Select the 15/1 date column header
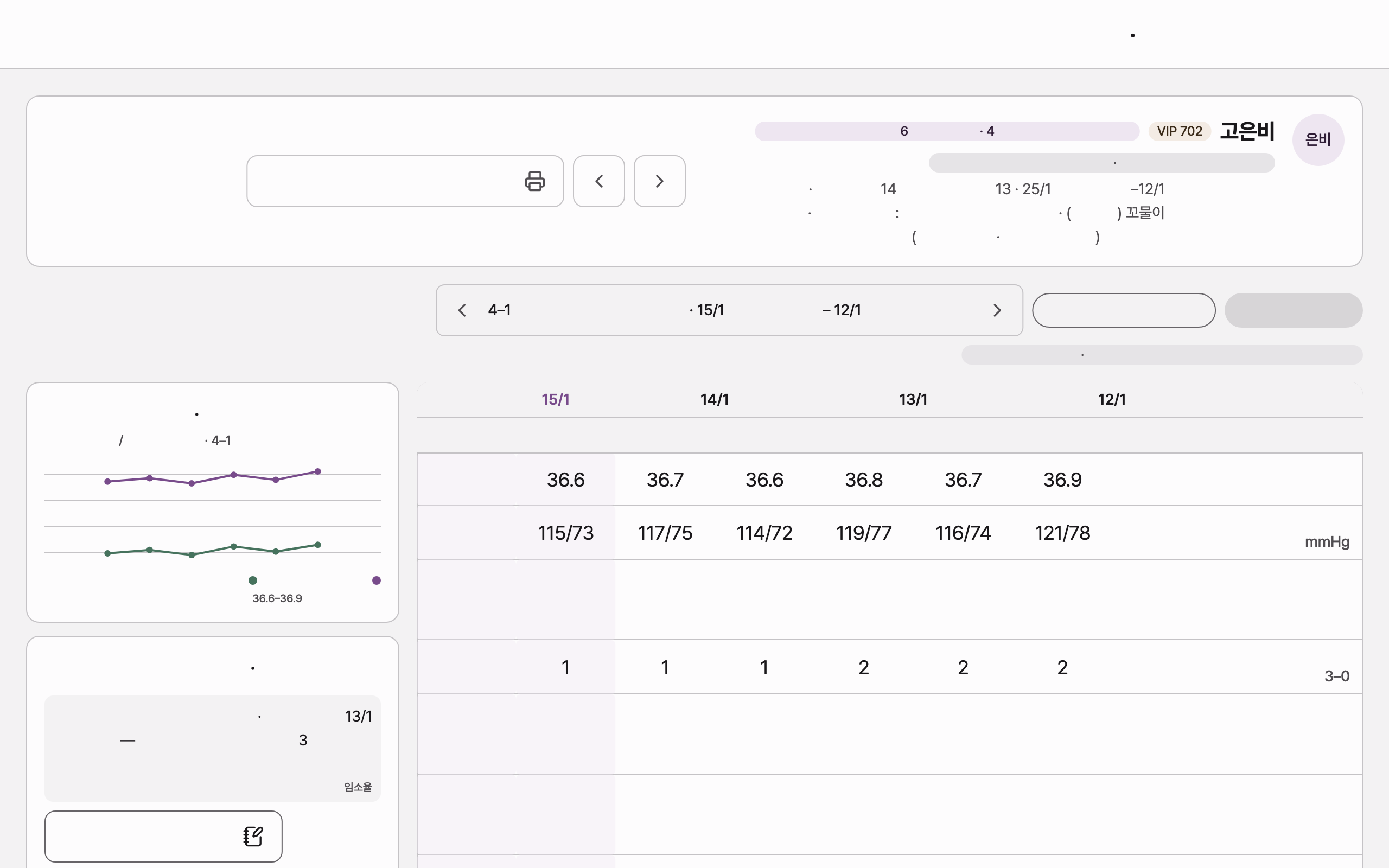The image size is (1389, 868). coord(556,400)
